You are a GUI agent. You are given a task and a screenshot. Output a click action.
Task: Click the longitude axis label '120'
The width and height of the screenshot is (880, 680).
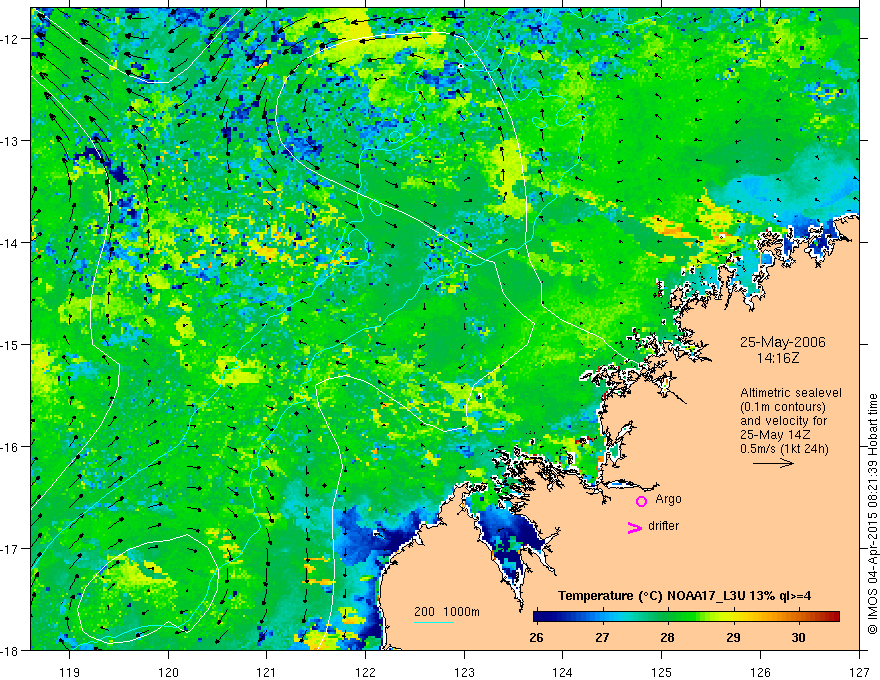[x=168, y=672]
